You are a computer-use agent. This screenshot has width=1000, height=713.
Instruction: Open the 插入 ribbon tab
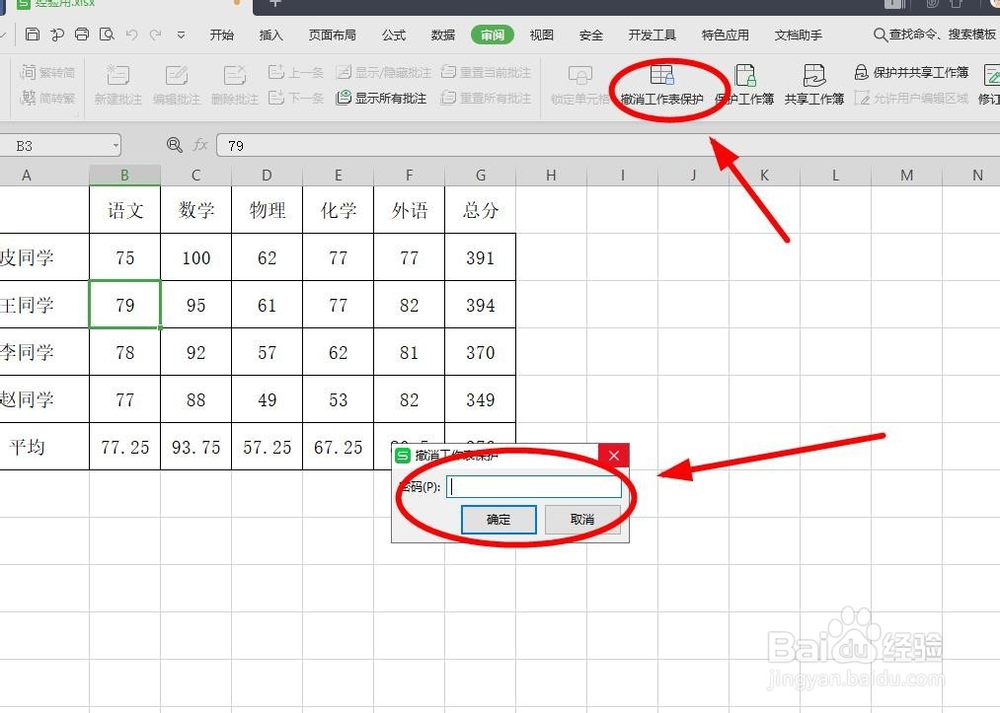pyautogui.click(x=270, y=35)
